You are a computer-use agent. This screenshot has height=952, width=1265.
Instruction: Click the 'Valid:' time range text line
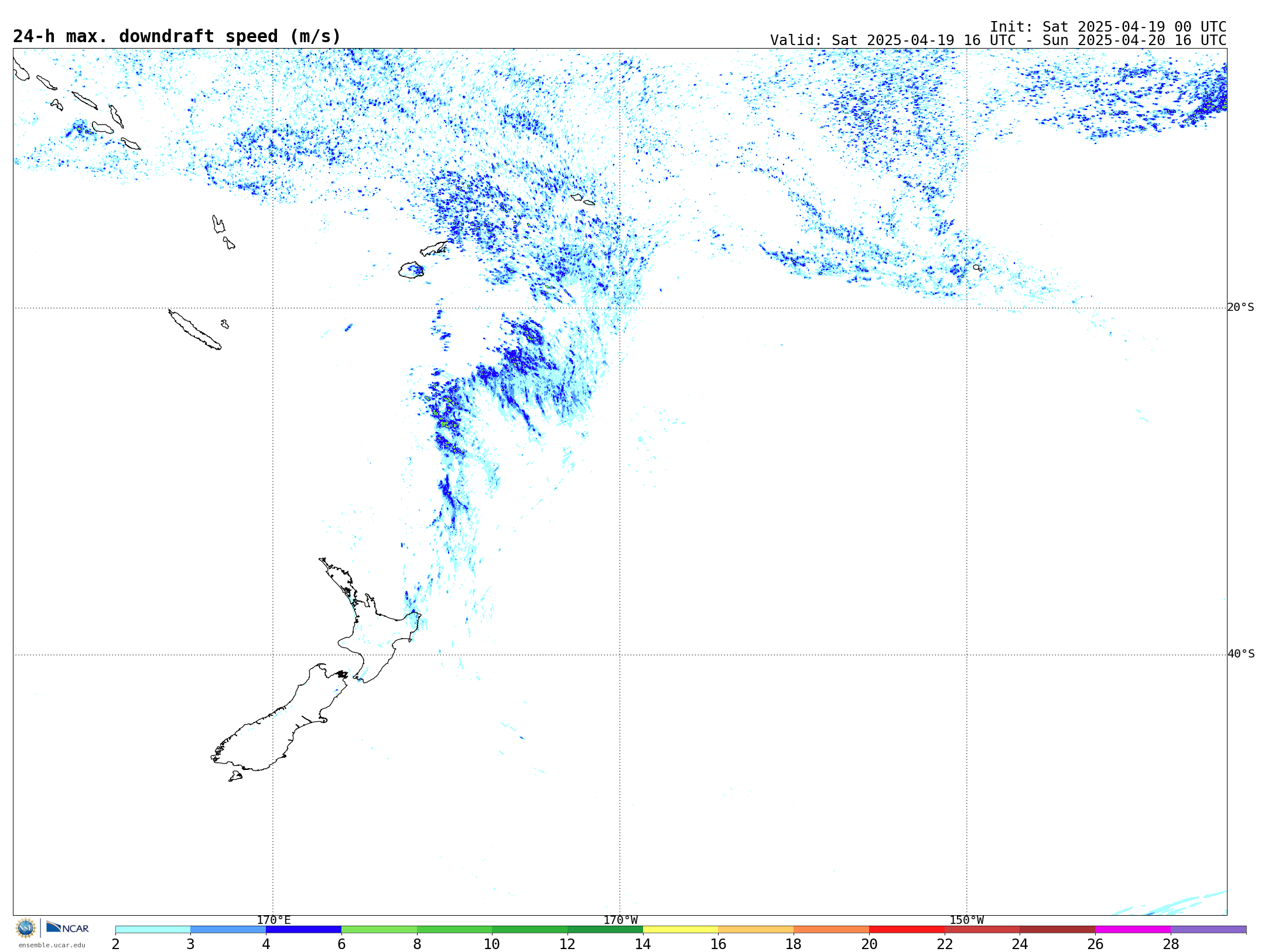(998, 40)
